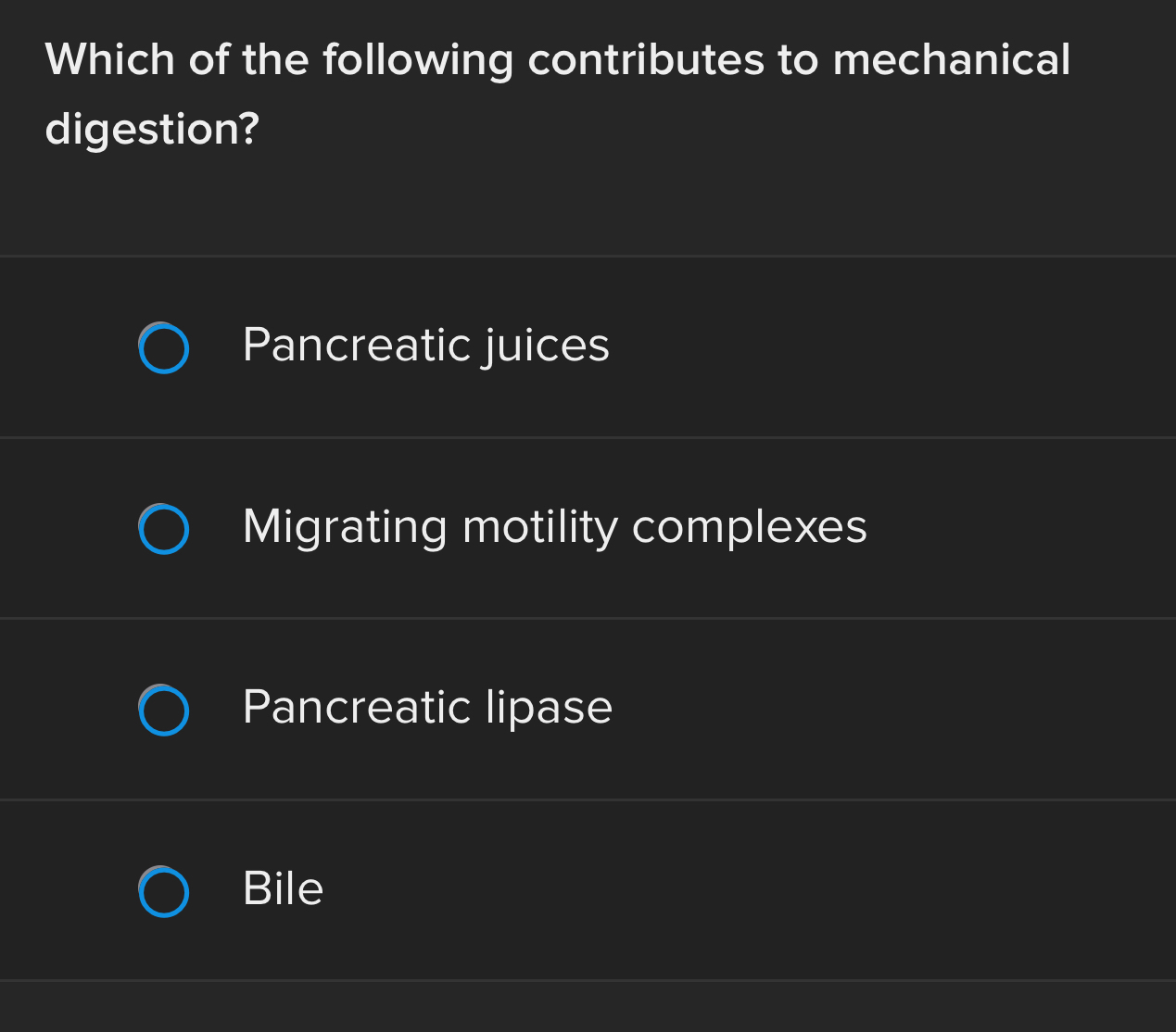Click the word "contributes" in the question
The image size is (1176, 1032).
646,60
